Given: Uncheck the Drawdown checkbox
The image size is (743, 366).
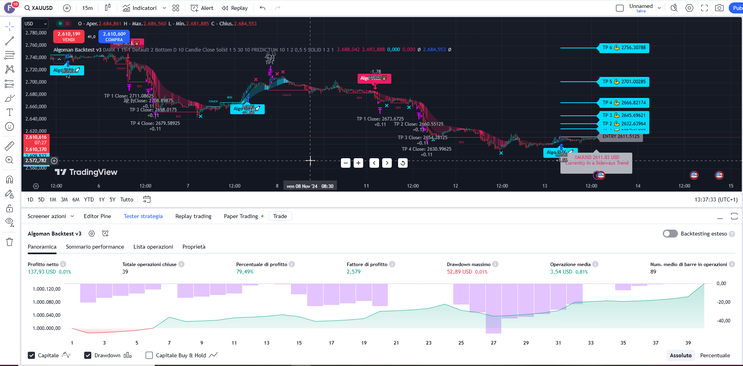Looking at the screenshot, I should (x=88, y=355).
